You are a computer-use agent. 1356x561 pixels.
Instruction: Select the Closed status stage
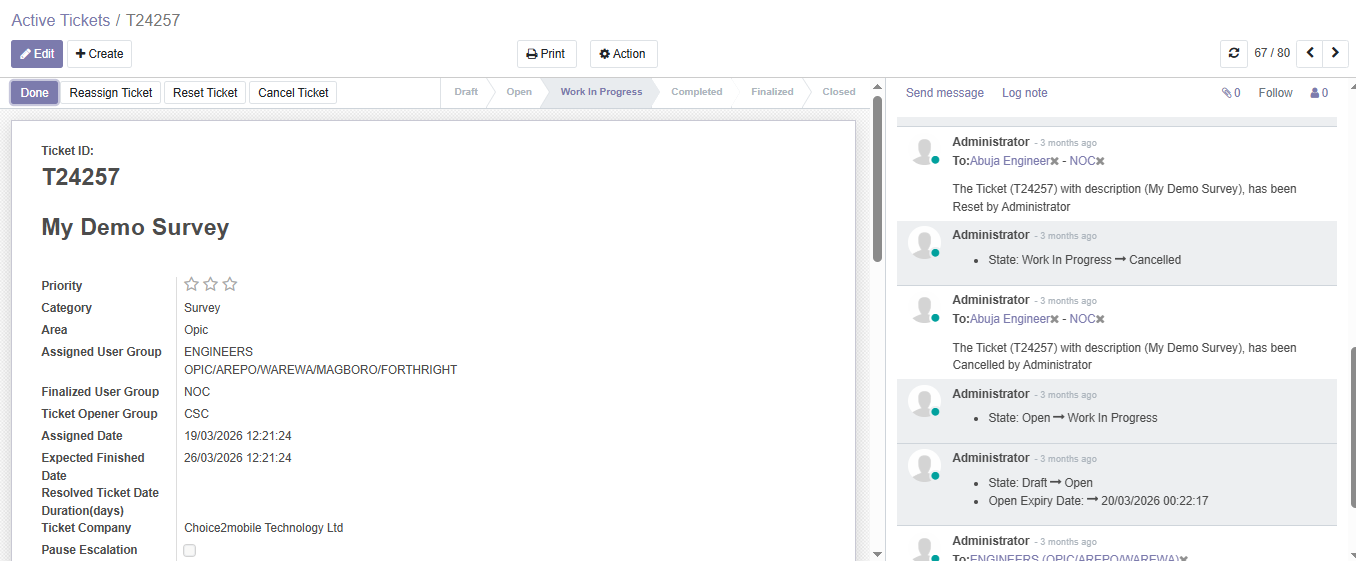(x=839, y=92)
